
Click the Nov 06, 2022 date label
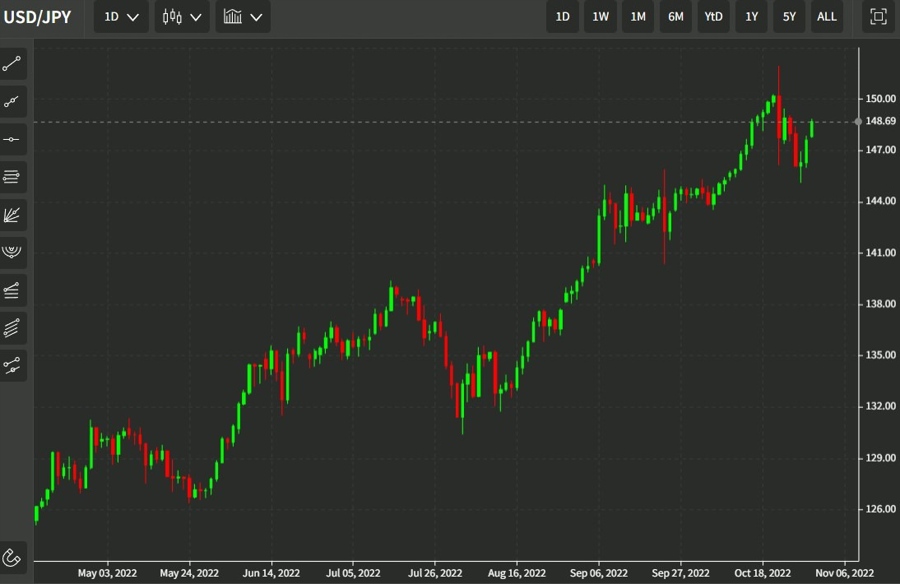(844, 573)
